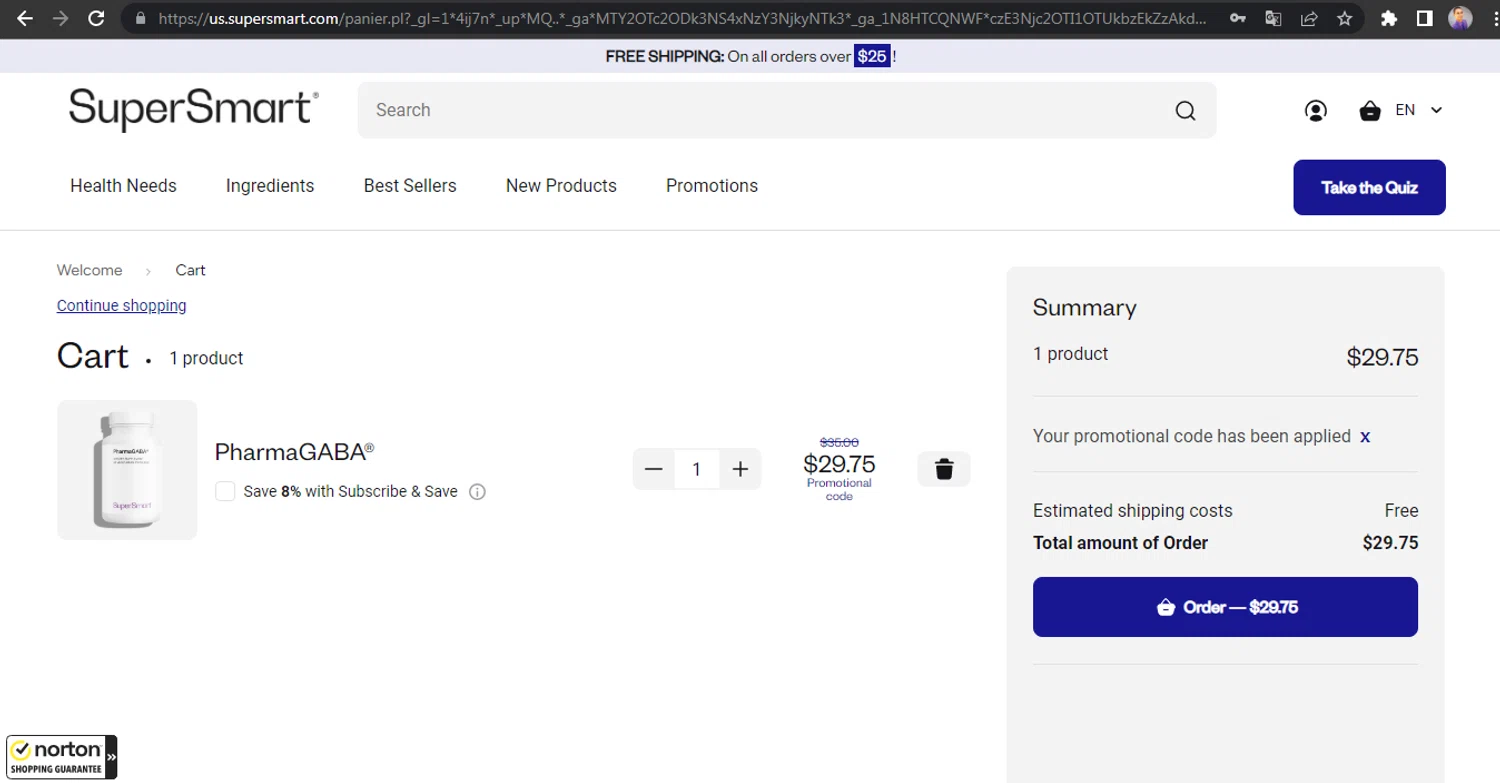
Task: Click the Norton Shopping Guarantee badge
Action: click(61, 757)
